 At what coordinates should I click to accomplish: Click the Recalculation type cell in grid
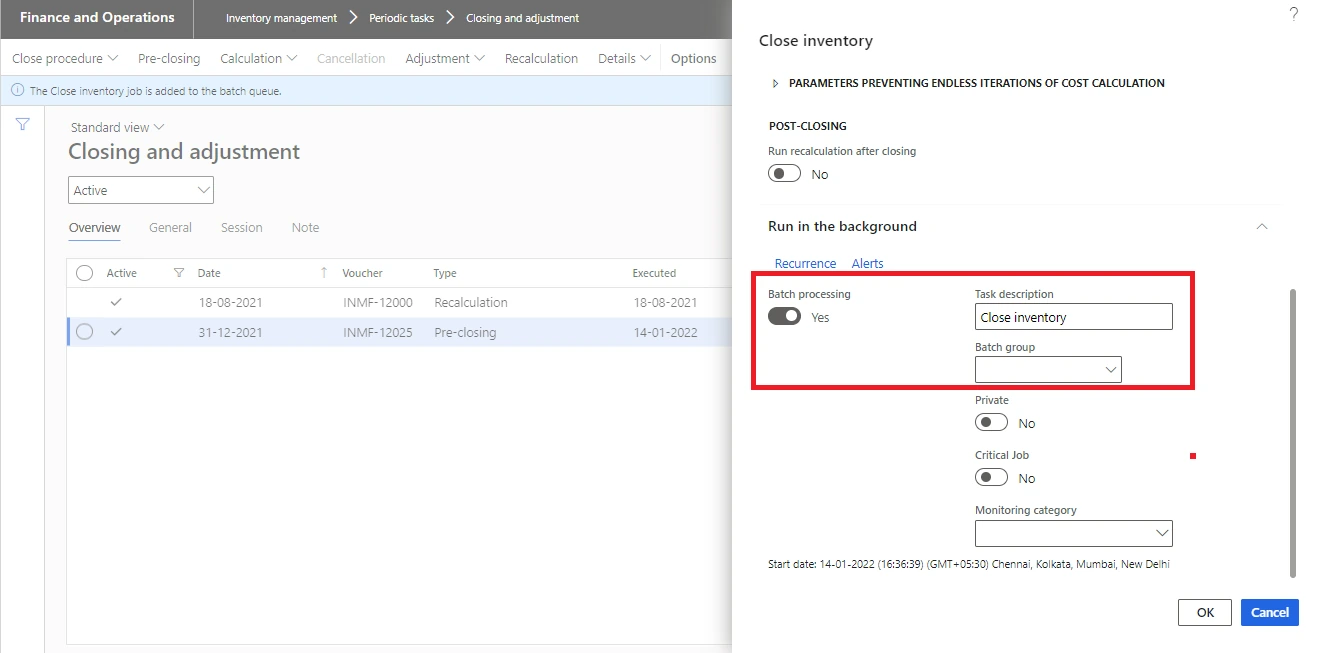[x=471, y=302]
